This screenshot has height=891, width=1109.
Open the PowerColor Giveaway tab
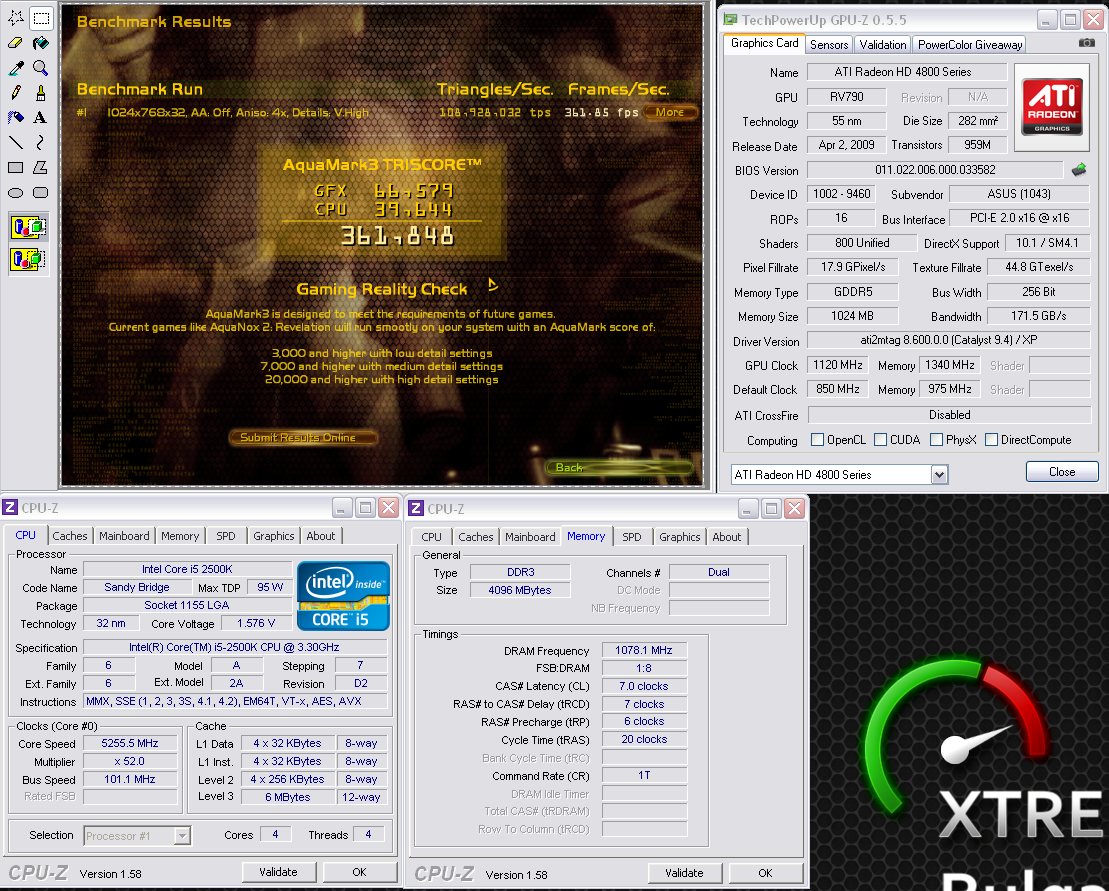coord(970,45)
